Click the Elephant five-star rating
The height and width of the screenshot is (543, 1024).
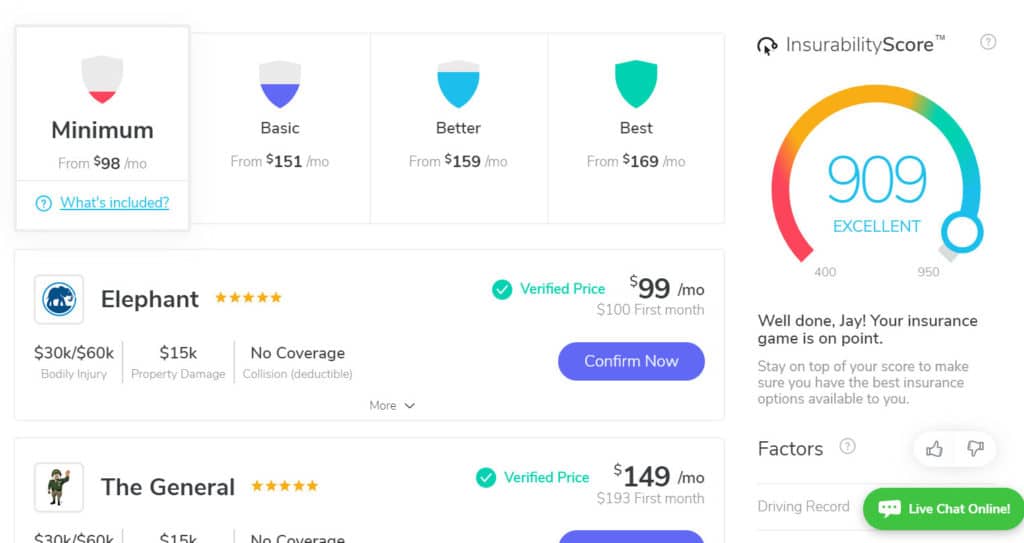(248, 298)
